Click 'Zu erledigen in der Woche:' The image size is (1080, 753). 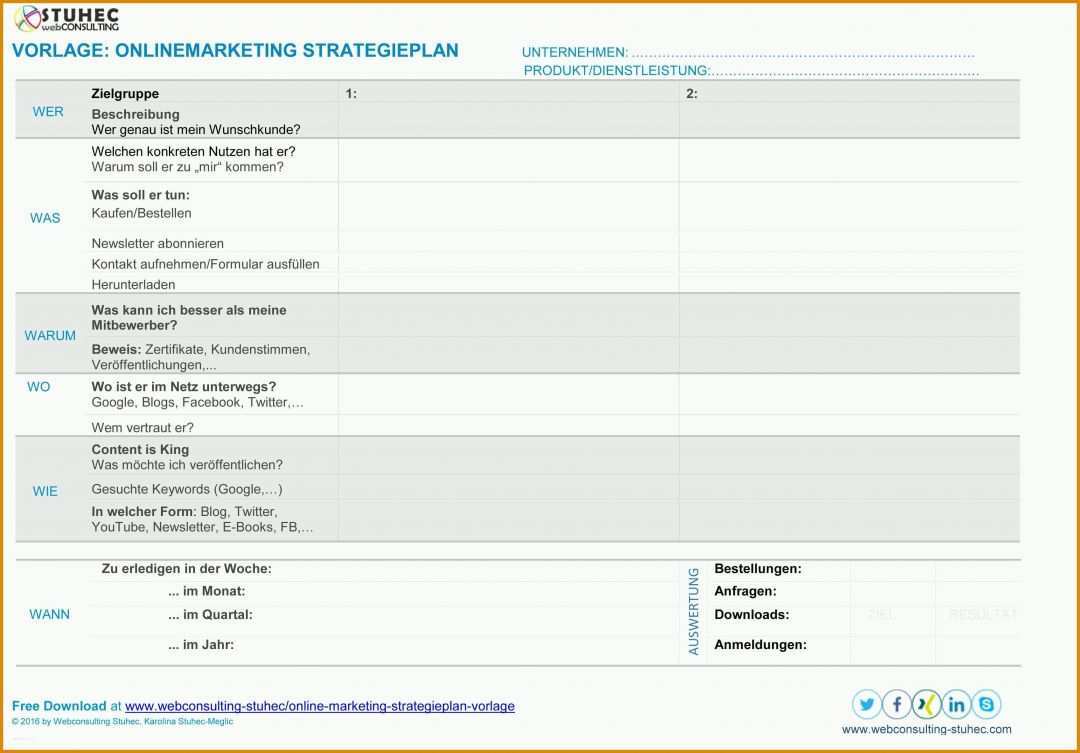pyautogui.click(x=187, y=569)
